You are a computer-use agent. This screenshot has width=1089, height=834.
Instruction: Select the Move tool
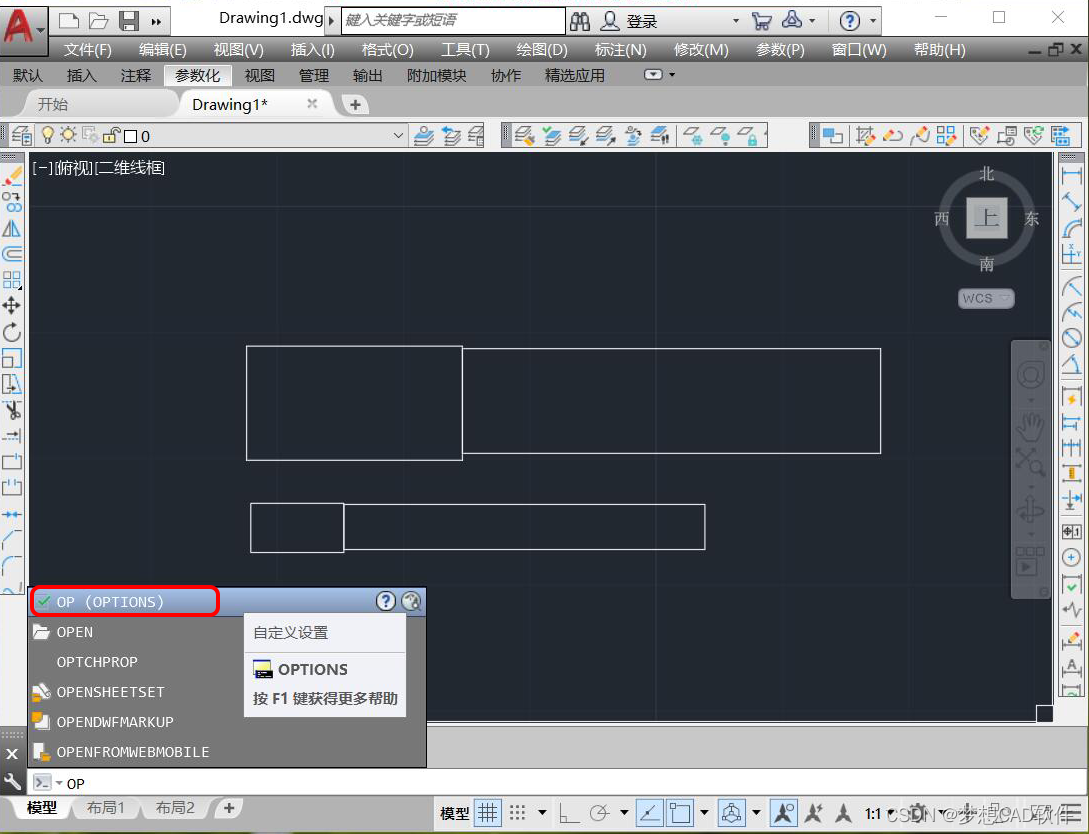coord(12,306)
